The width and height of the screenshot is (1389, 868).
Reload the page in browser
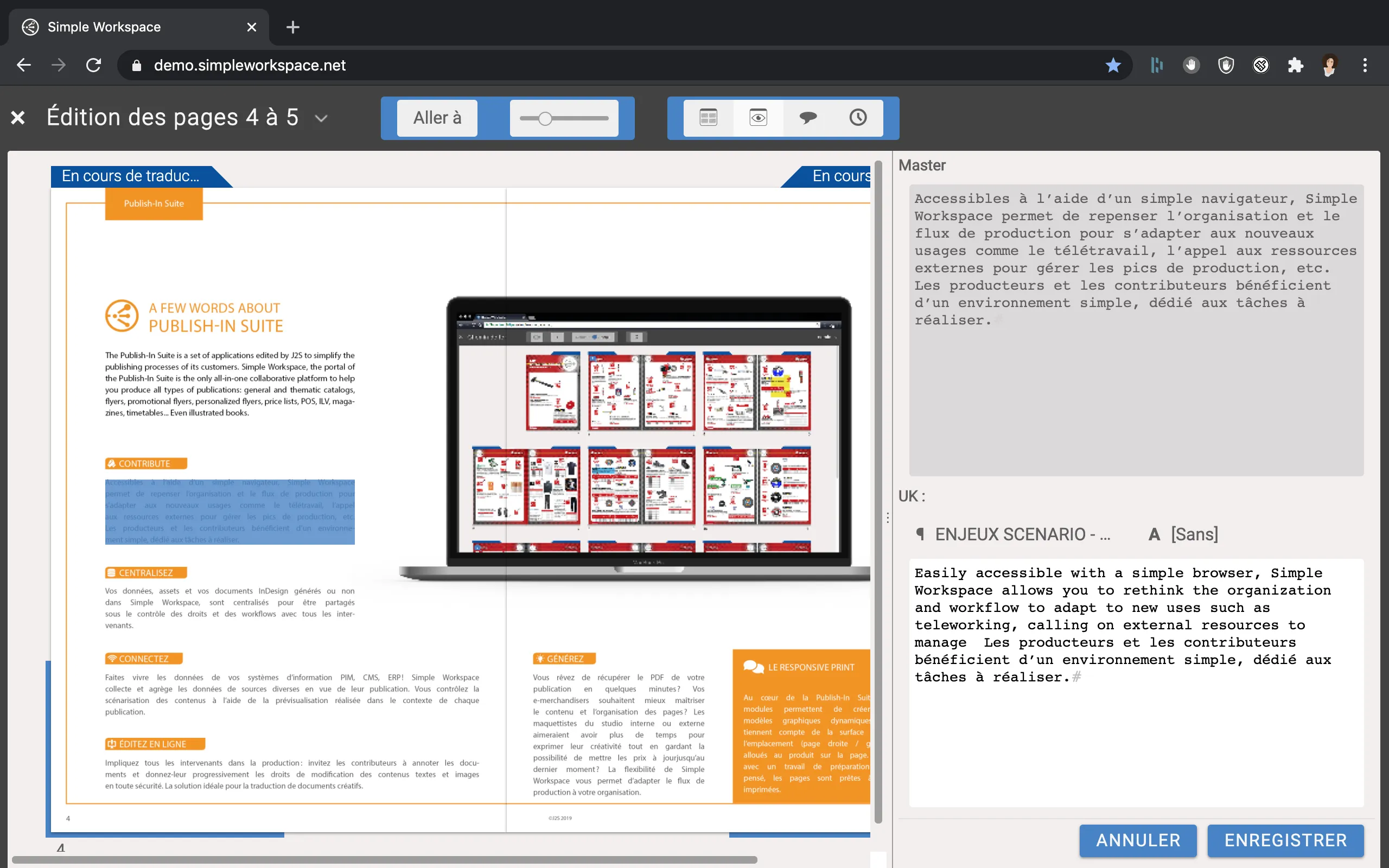tap(93, 65)
